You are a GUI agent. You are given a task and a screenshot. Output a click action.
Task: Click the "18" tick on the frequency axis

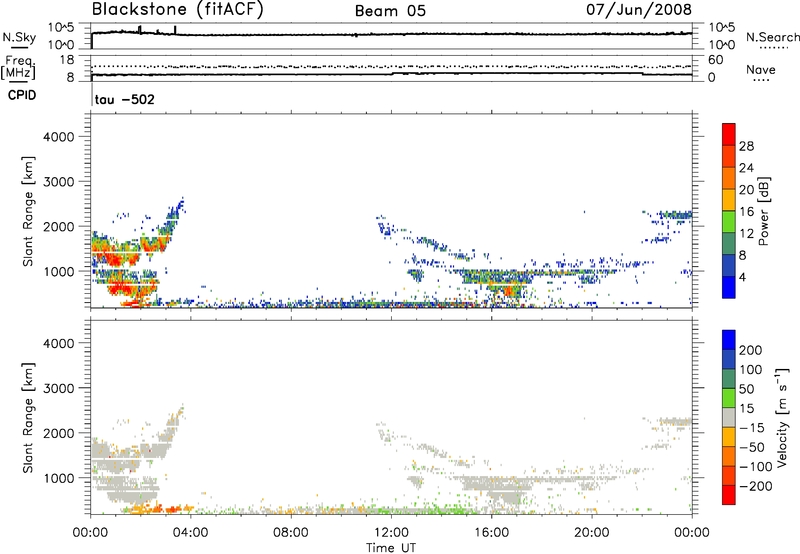click(67, 60)
